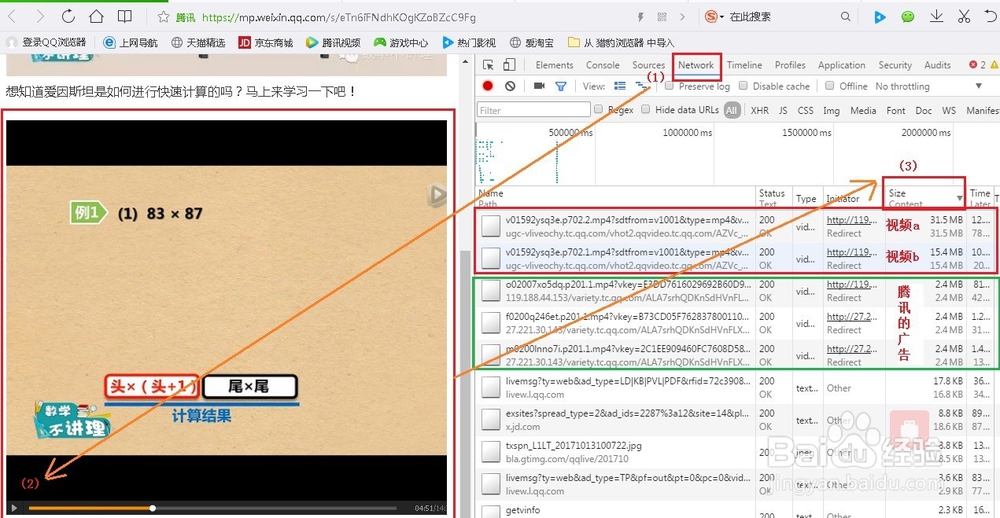Select the inspect element cursor icon
Viewport: 1000px width, 518px height.
[489, 65]
